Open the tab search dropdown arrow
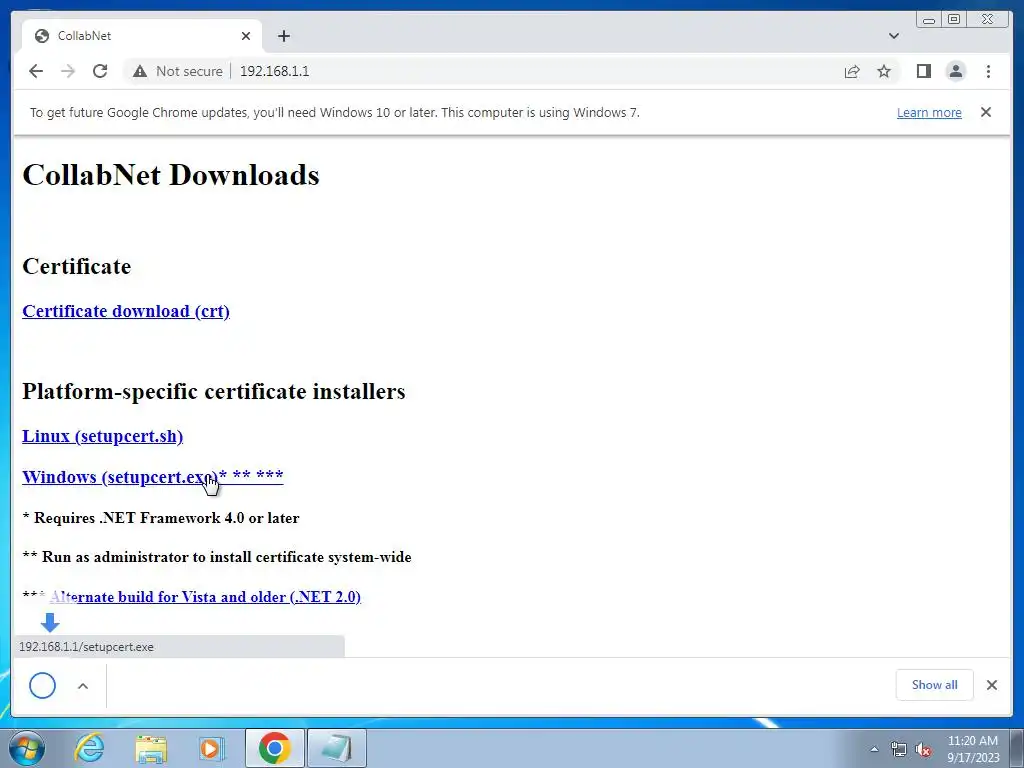Viewport: 1024px width, 768px height. pyautogui.click(x=893, y=36)
